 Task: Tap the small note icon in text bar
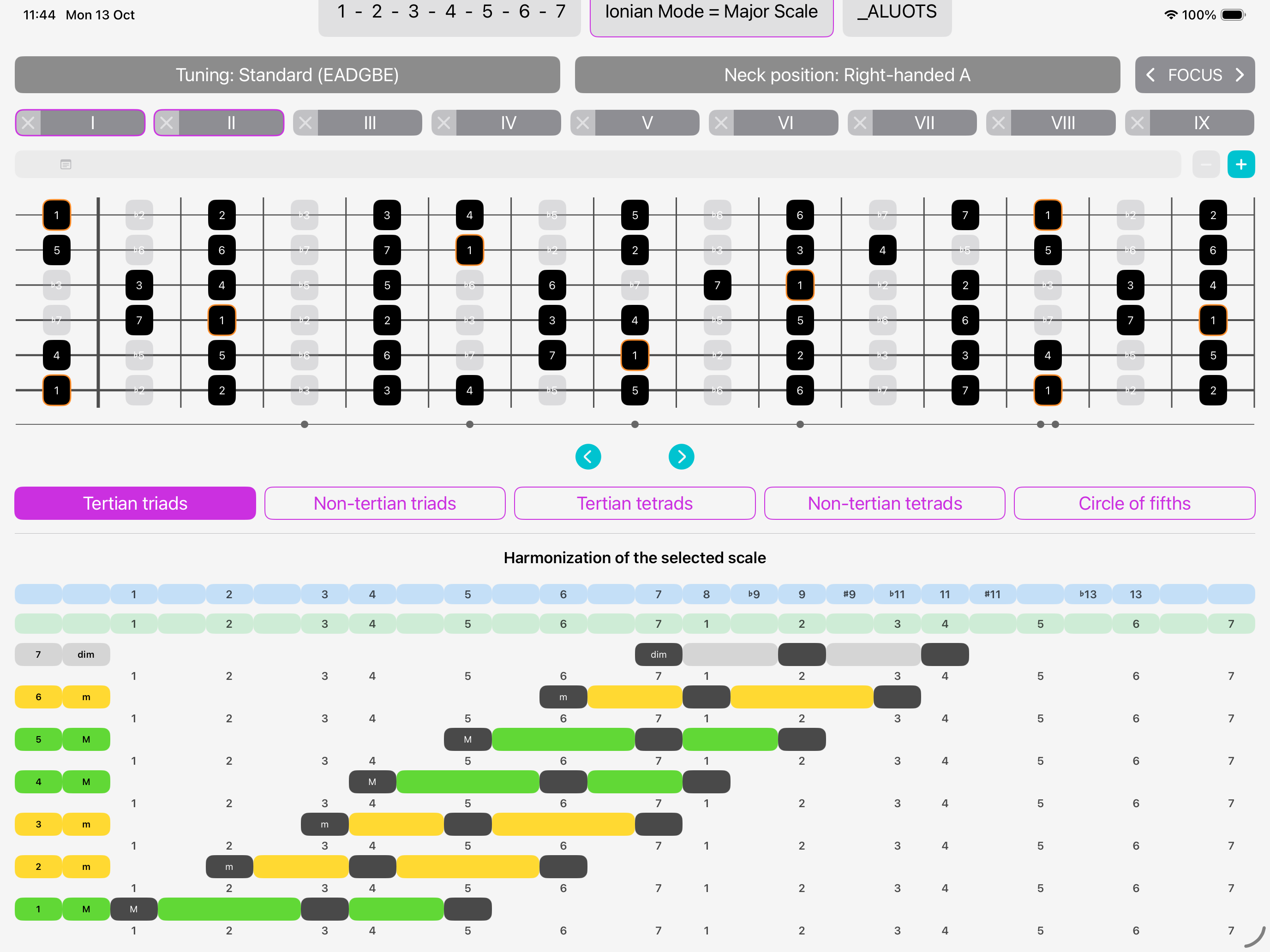[66, 165]
